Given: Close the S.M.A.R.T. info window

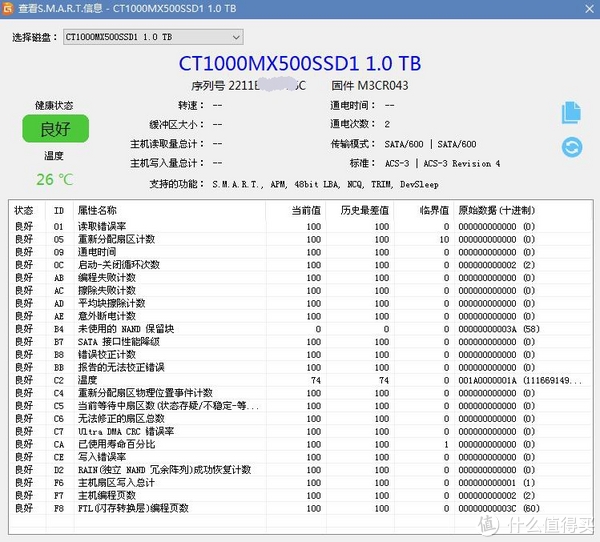Looking at the screenshot, I should [x=590, y=8].
